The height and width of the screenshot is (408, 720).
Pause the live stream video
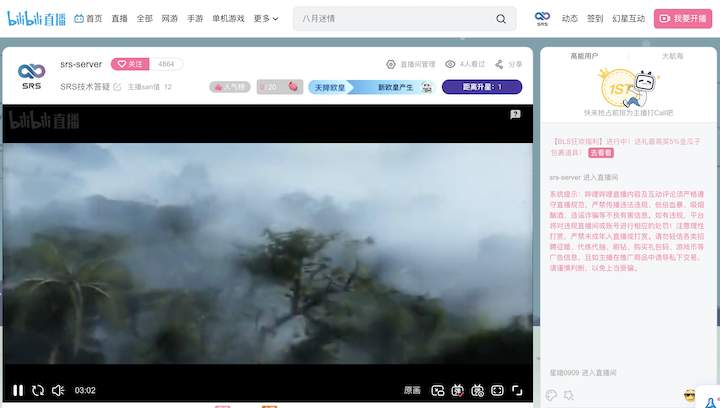(18, 390)
